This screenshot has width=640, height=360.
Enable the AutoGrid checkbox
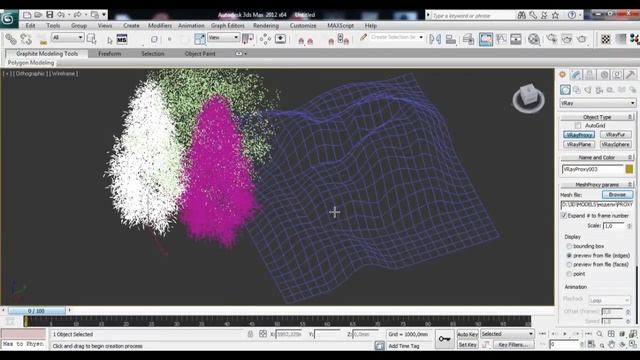(x=578, y=125)
